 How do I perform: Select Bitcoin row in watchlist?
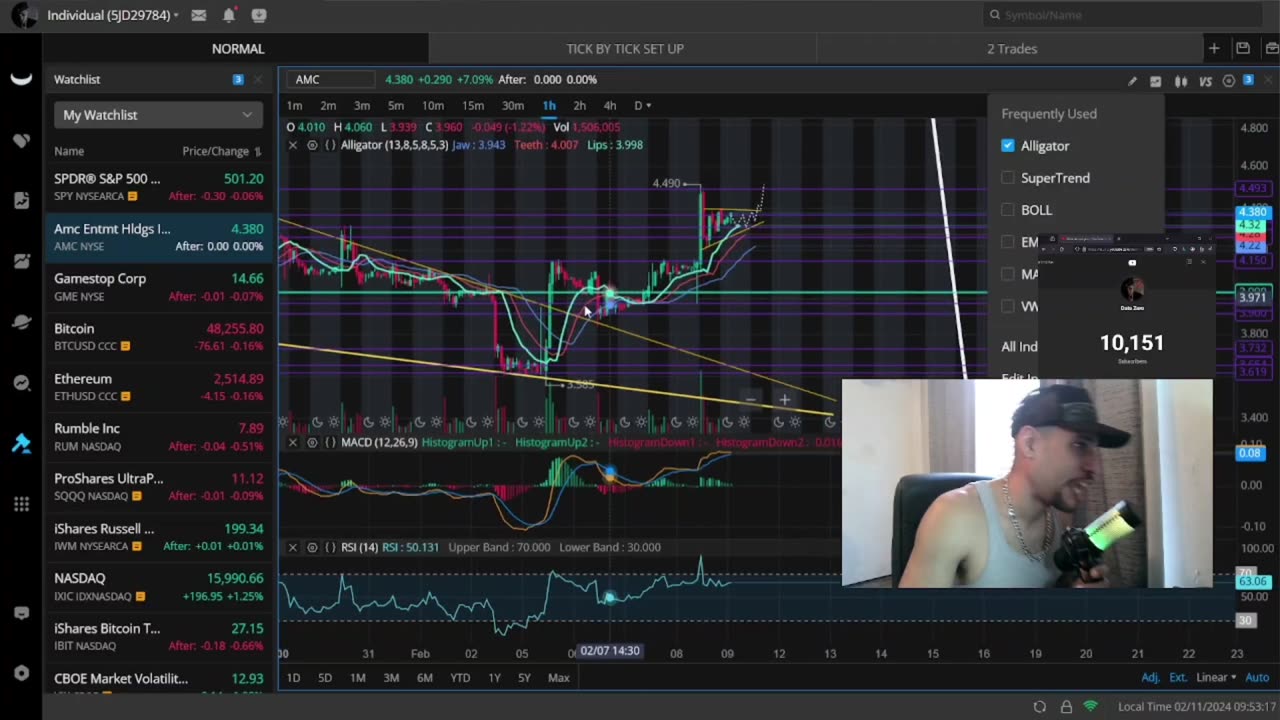(158, 337)
